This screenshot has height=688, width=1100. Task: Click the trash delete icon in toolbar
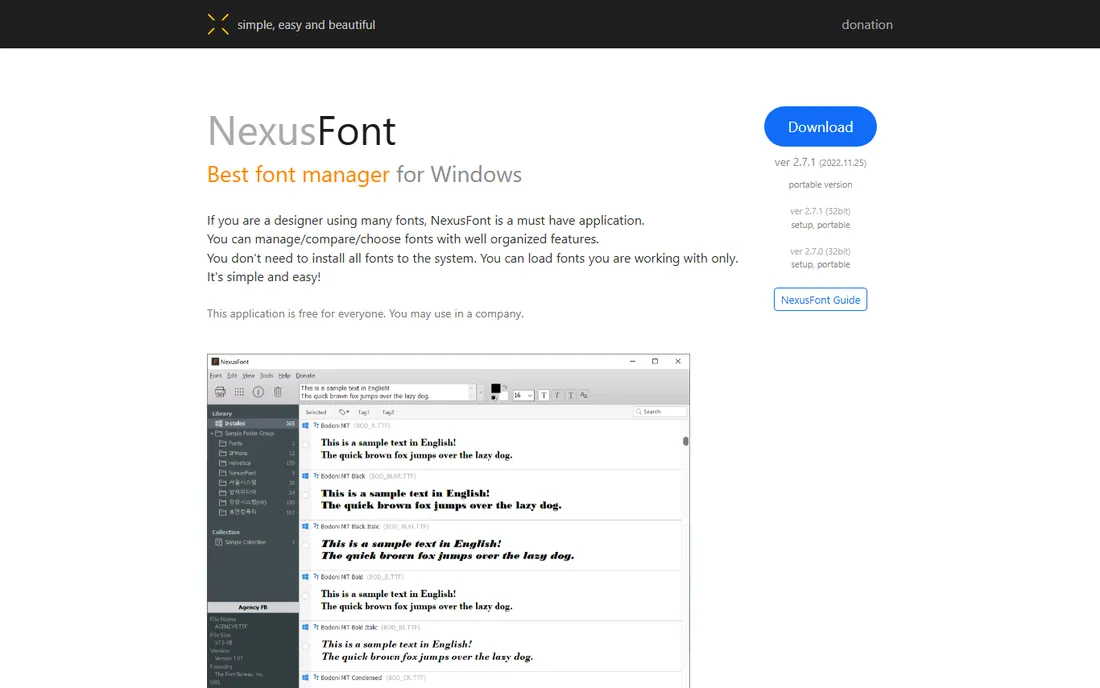278,392
